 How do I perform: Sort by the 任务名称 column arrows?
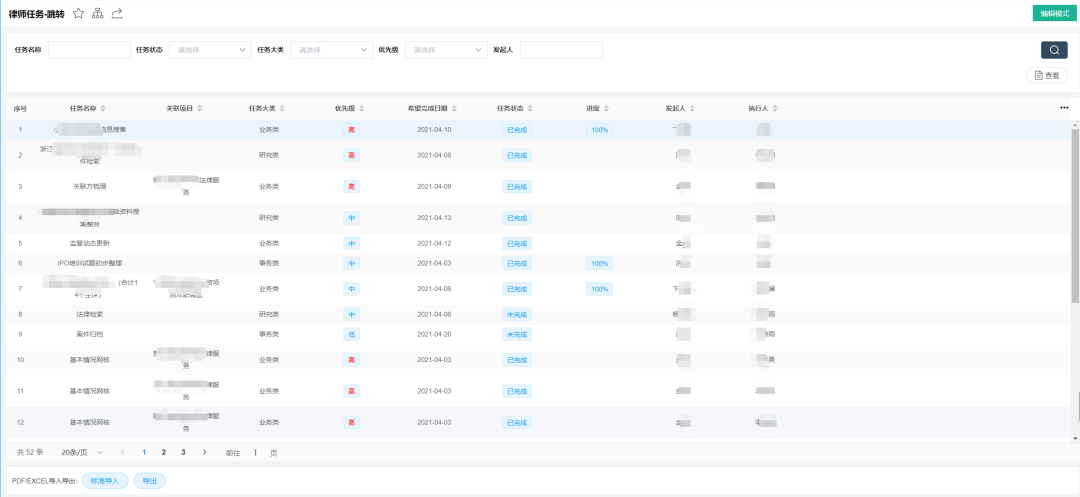pos(103,109)
